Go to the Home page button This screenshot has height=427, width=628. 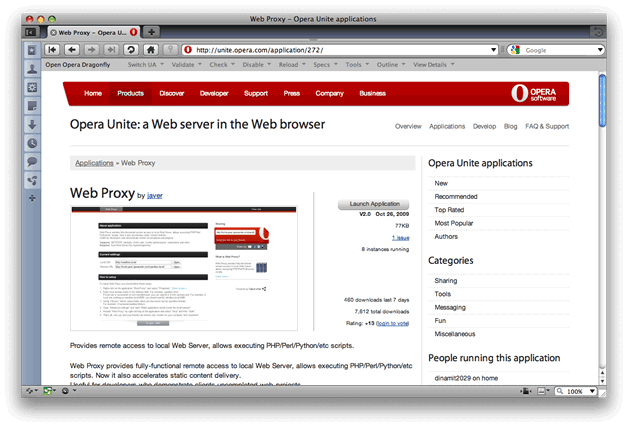coord(151,50)
